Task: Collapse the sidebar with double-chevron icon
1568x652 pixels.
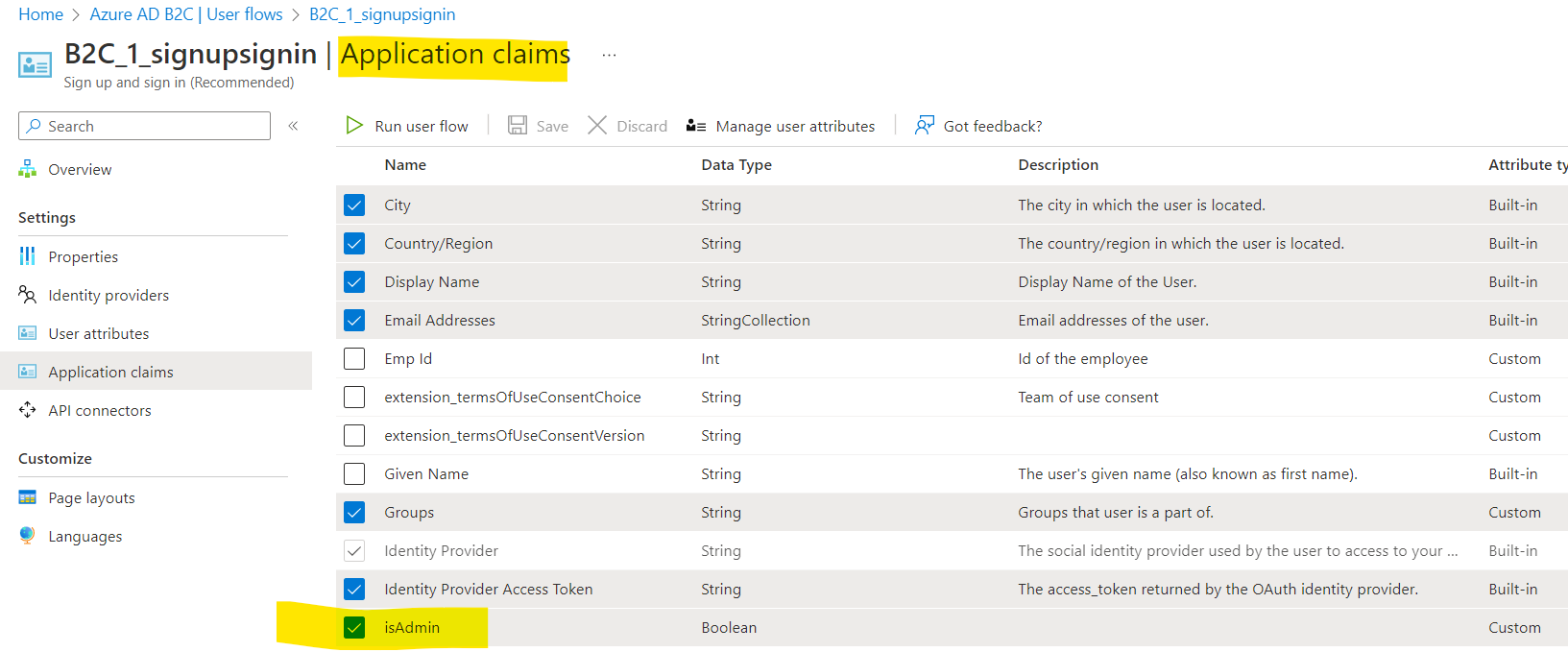Action: pyautogui.click(x=293, y=126)
